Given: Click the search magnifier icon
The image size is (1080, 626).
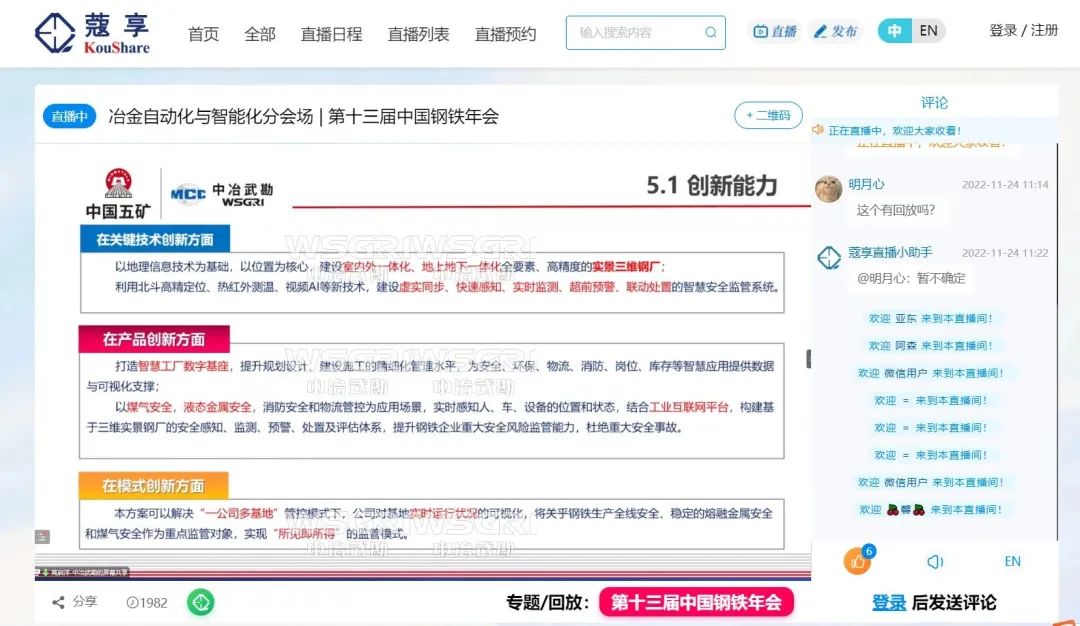Looking at the screenshot, I should [x=711, y=32].
